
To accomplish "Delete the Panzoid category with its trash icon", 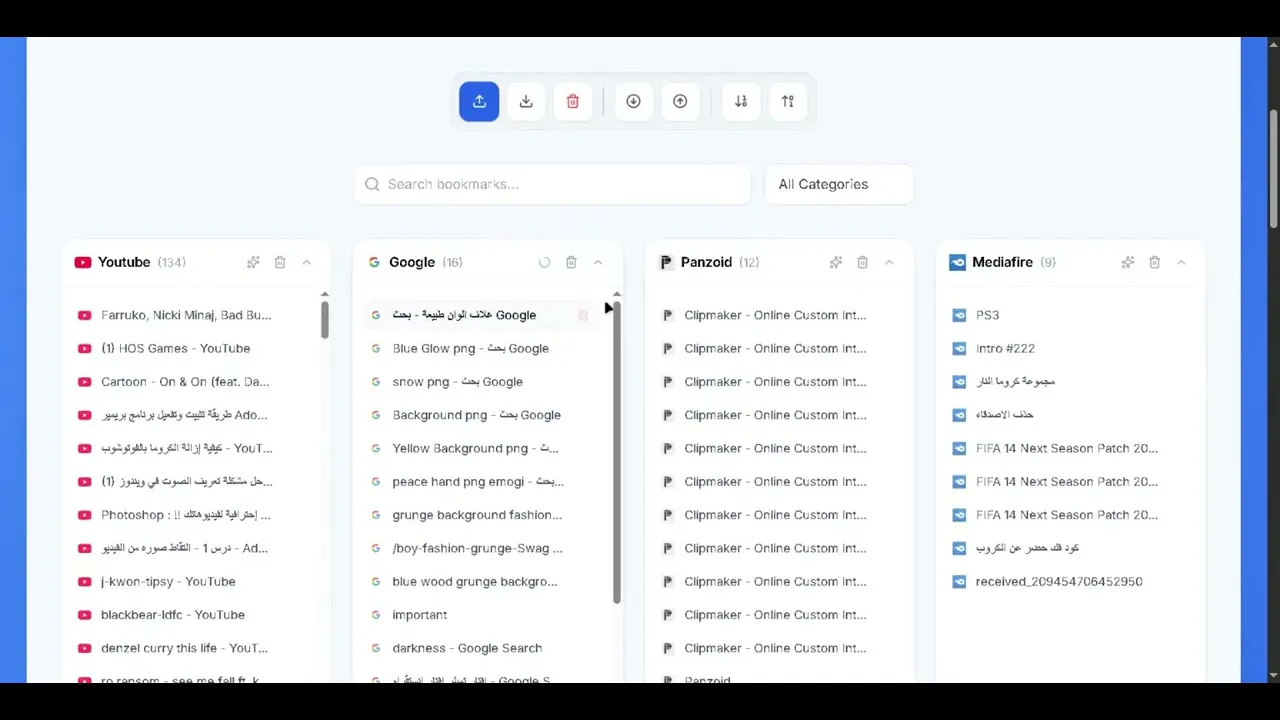I will [x=862, y=262].
